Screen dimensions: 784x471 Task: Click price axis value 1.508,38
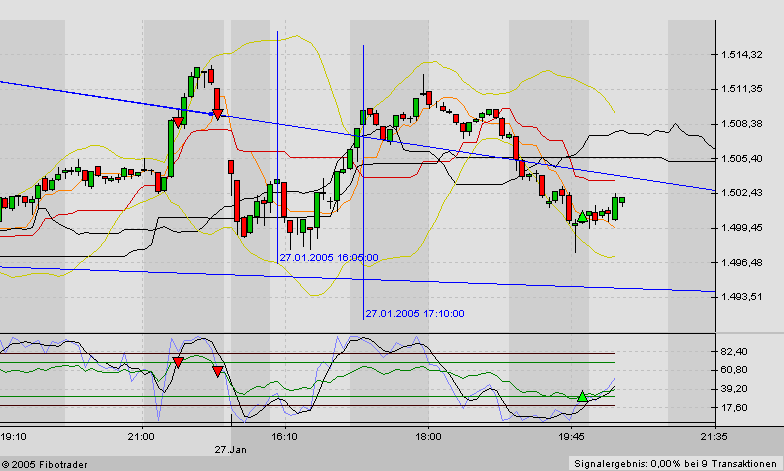[742, 124]
